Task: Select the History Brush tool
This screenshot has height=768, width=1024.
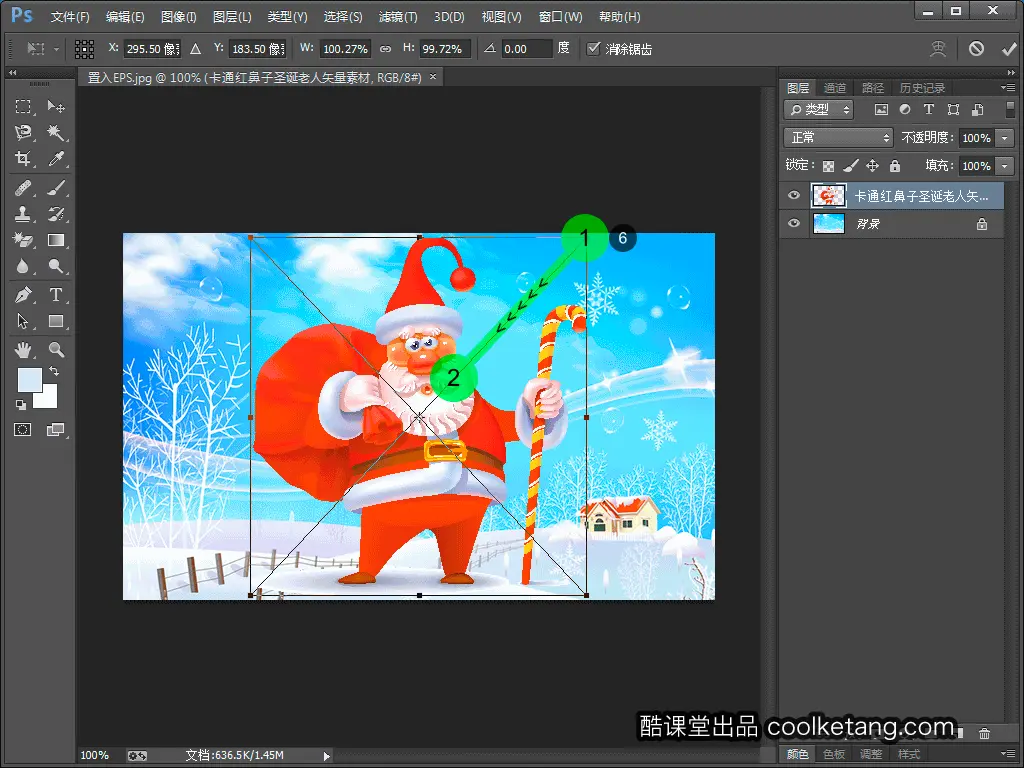Action: pyautogui.click(x=56, y=214)
